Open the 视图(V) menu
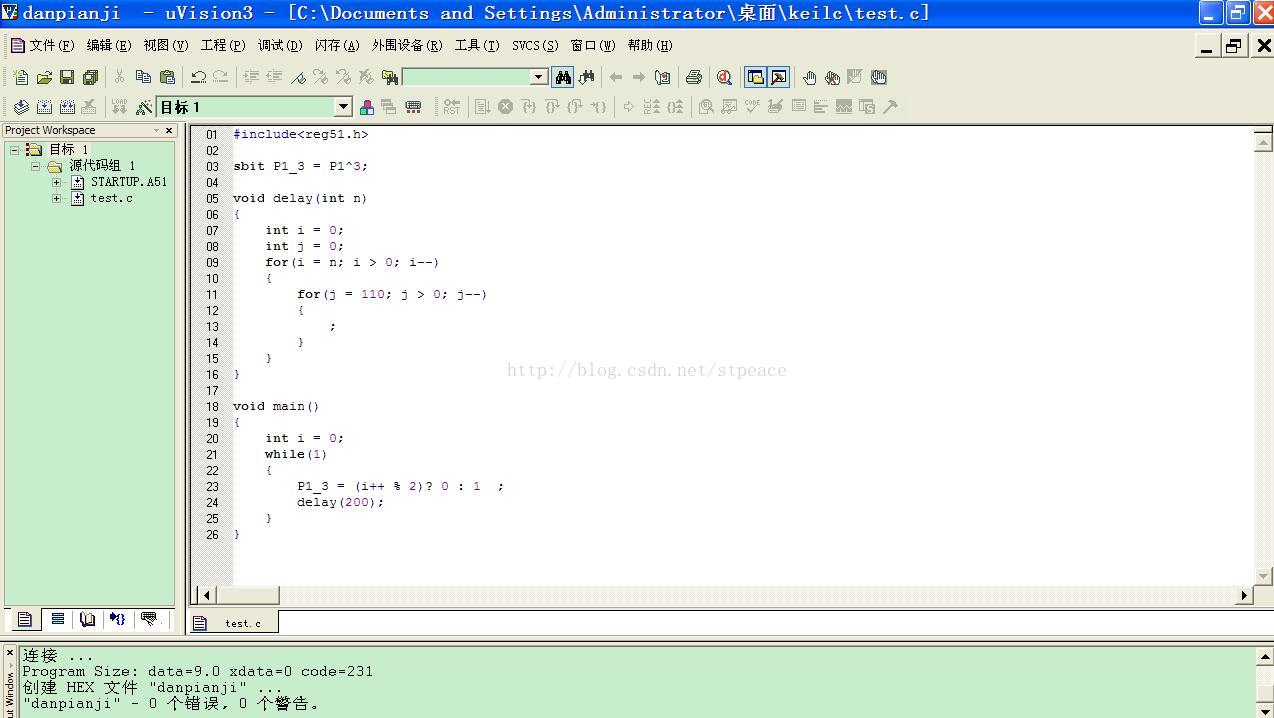 166,45
